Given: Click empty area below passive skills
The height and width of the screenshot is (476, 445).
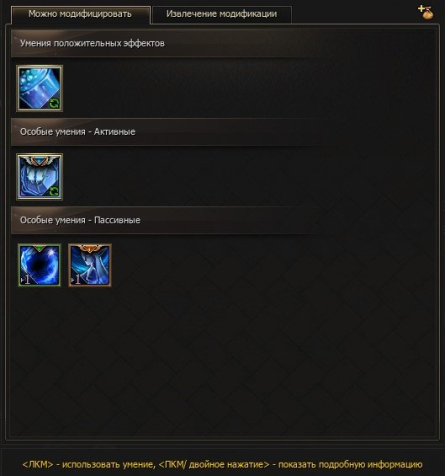Looking at the screenshot, I should pos(222,360).
